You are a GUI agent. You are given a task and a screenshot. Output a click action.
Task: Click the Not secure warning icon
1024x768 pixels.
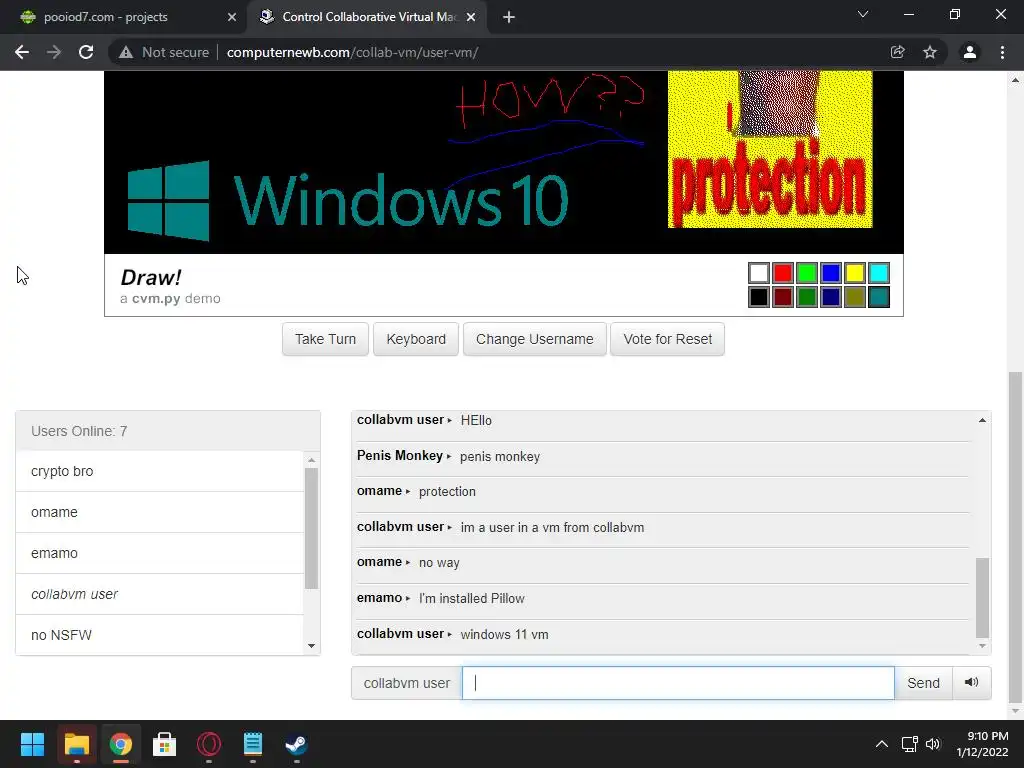click(x=126, y=52)
